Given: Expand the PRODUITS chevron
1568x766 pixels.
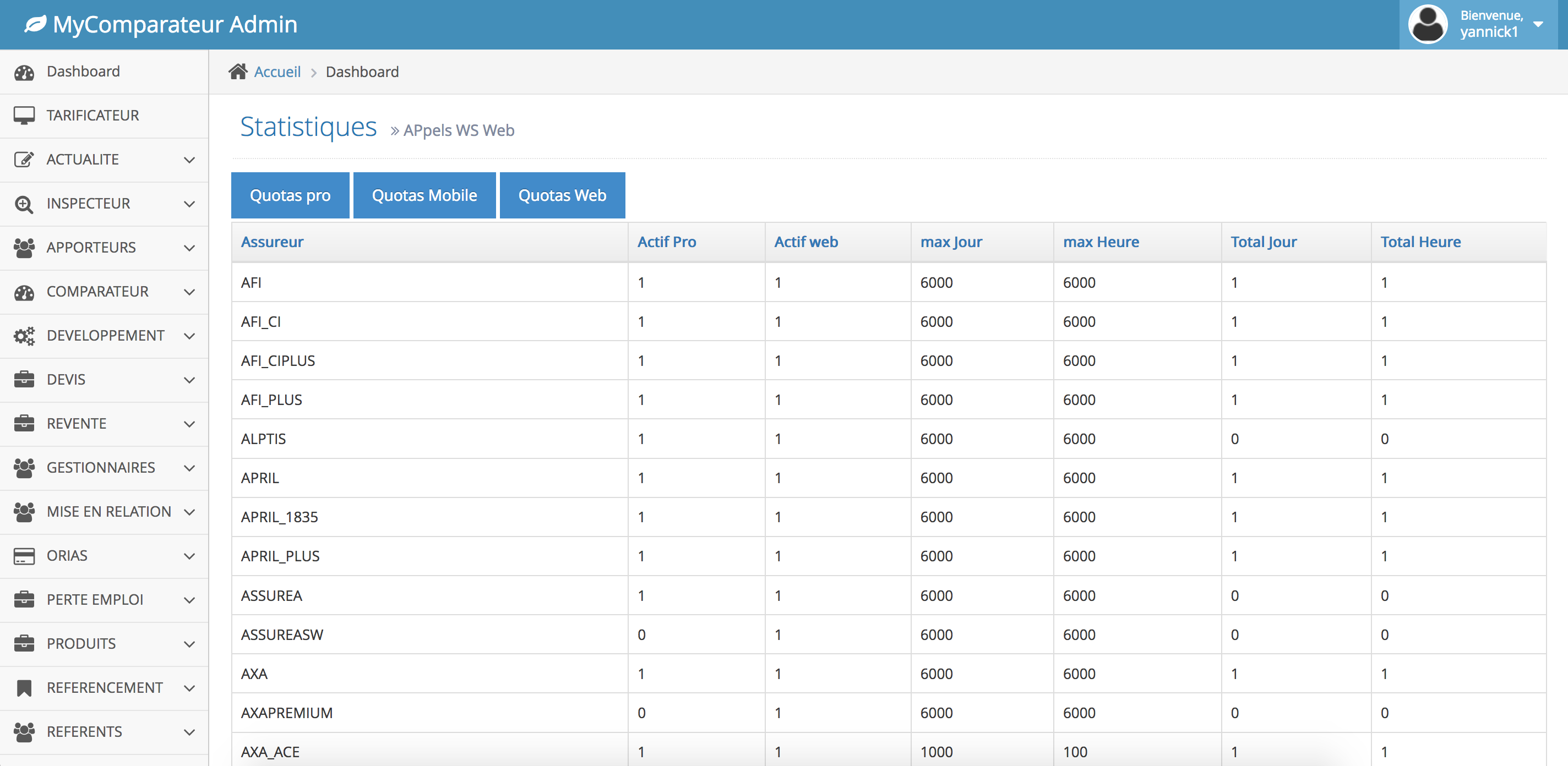Looking at the screenshot, I should tap(189, 644).
